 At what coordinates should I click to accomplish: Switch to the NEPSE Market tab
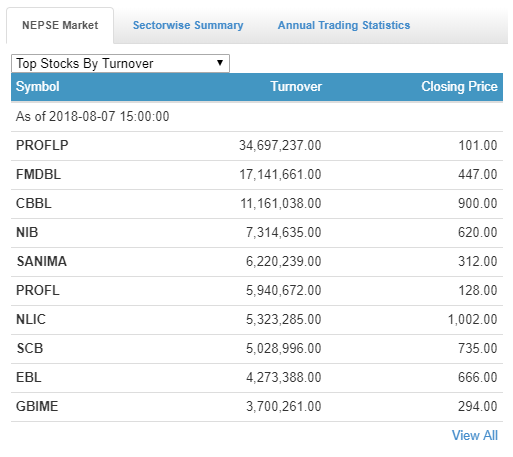click(60, 25)
